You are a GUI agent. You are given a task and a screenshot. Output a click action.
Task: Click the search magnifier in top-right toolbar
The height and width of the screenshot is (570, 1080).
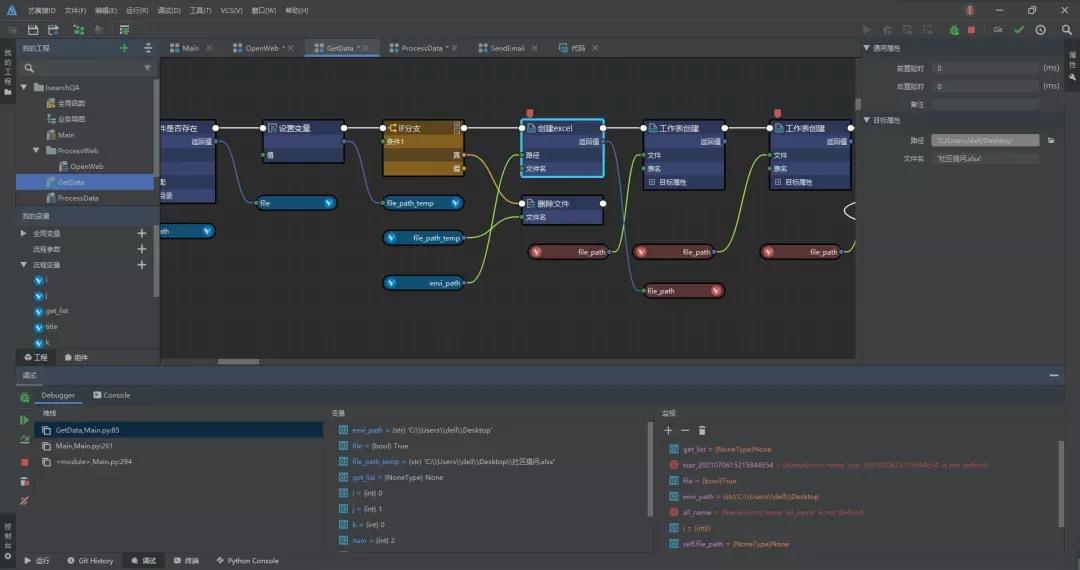pos(1064,30)
